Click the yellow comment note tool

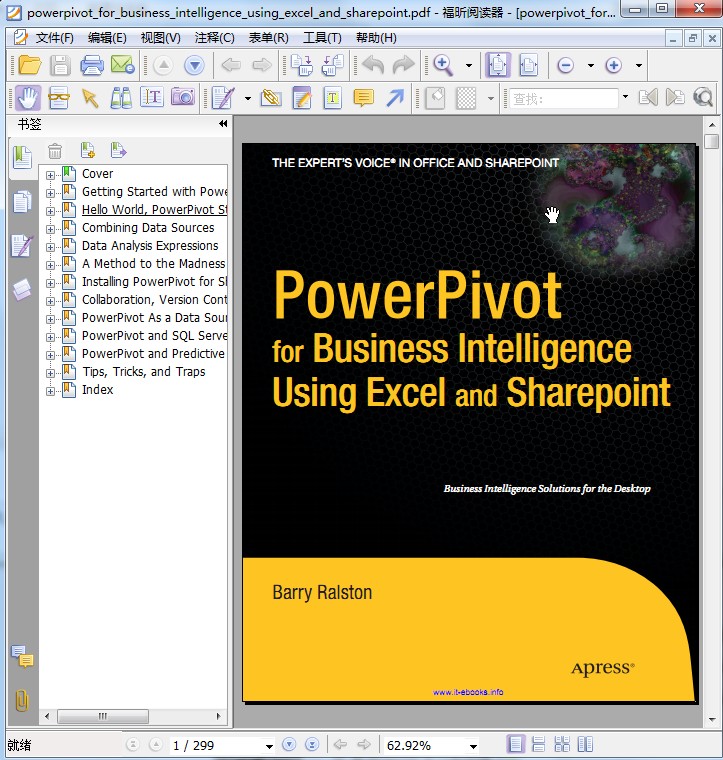(363, 98)
